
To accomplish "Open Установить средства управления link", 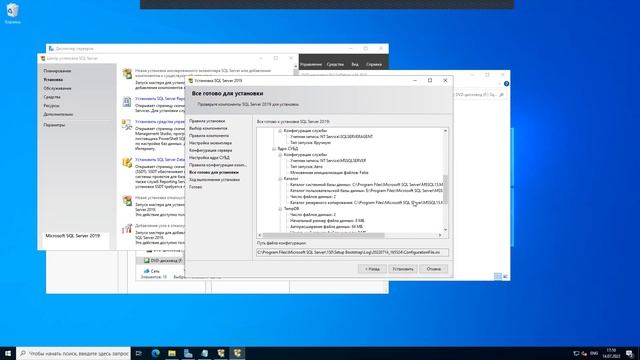I will click(160, 122).
